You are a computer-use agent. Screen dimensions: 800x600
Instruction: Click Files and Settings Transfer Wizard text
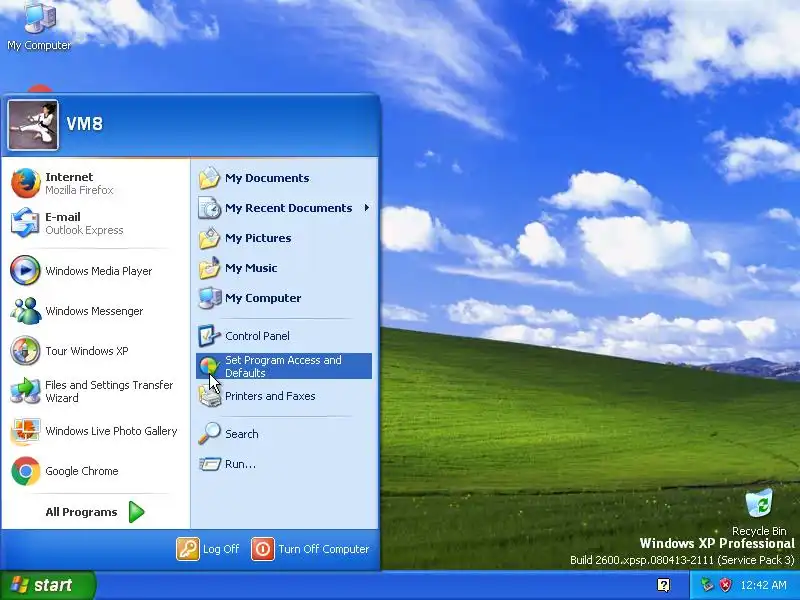[x=109, y=391]
